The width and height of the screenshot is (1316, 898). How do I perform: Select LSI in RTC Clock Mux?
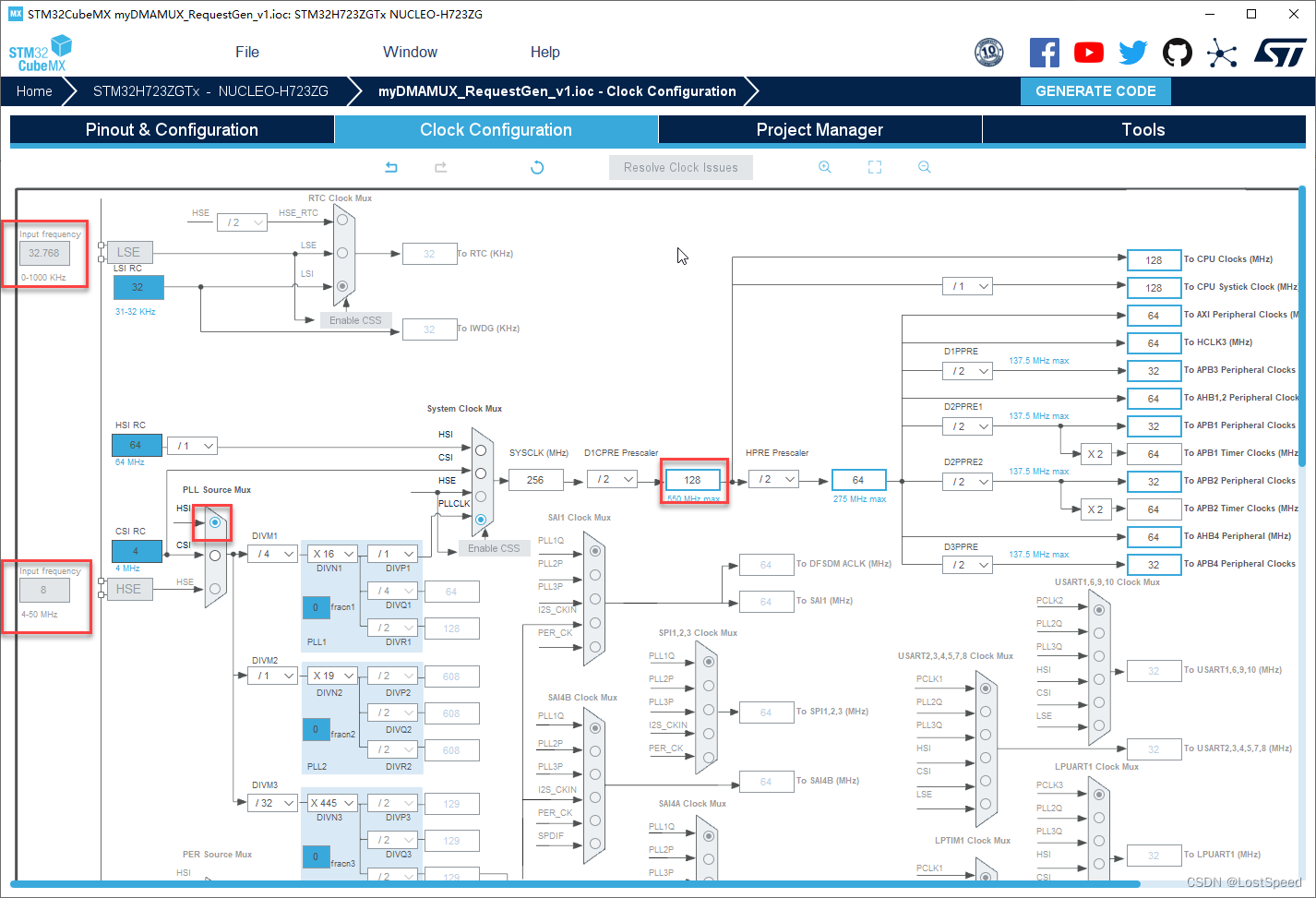(x=342, y=286)
